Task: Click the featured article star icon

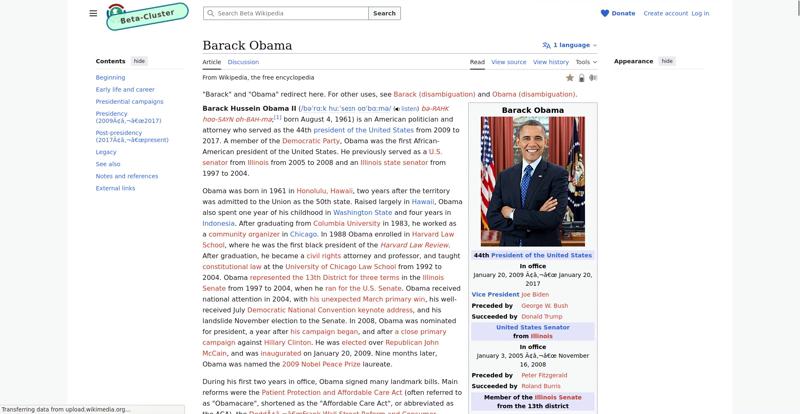Action: point(570,77)
